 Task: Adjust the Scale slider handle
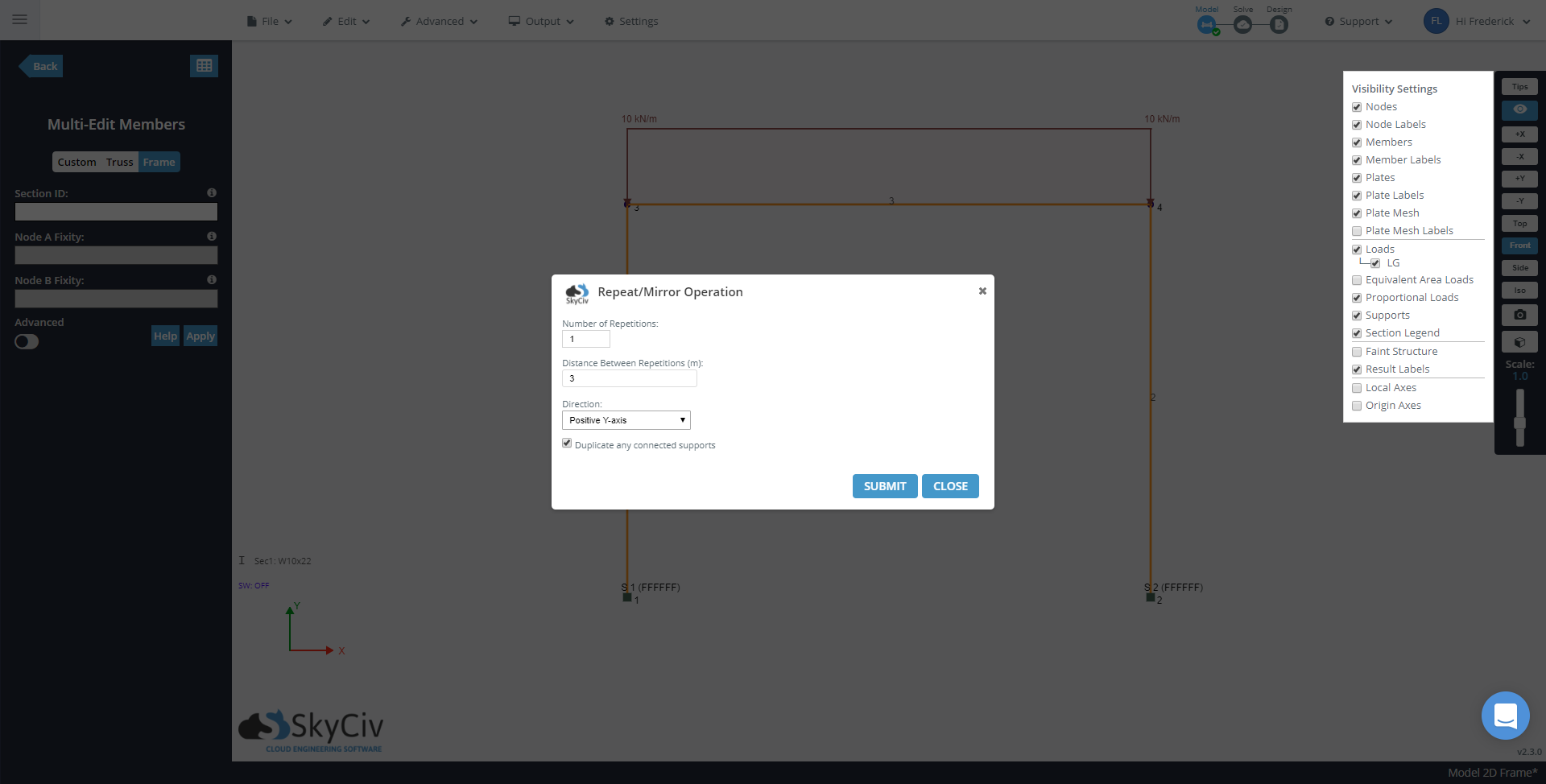tap(1519, 423)
